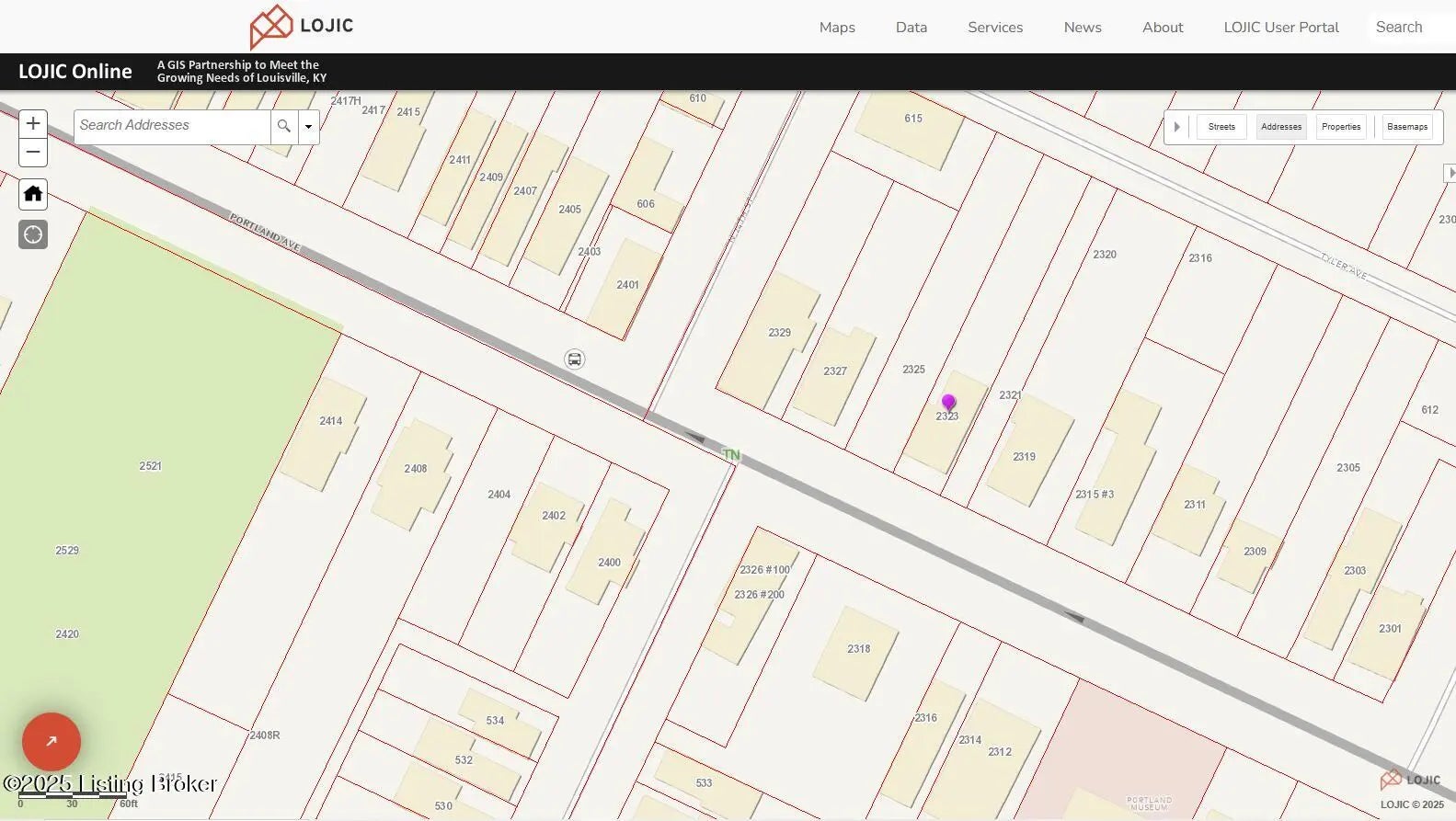Expand the layer toolbar arrow
1456x821 pixels.
pyautogui.click(x=1176, y=127)
